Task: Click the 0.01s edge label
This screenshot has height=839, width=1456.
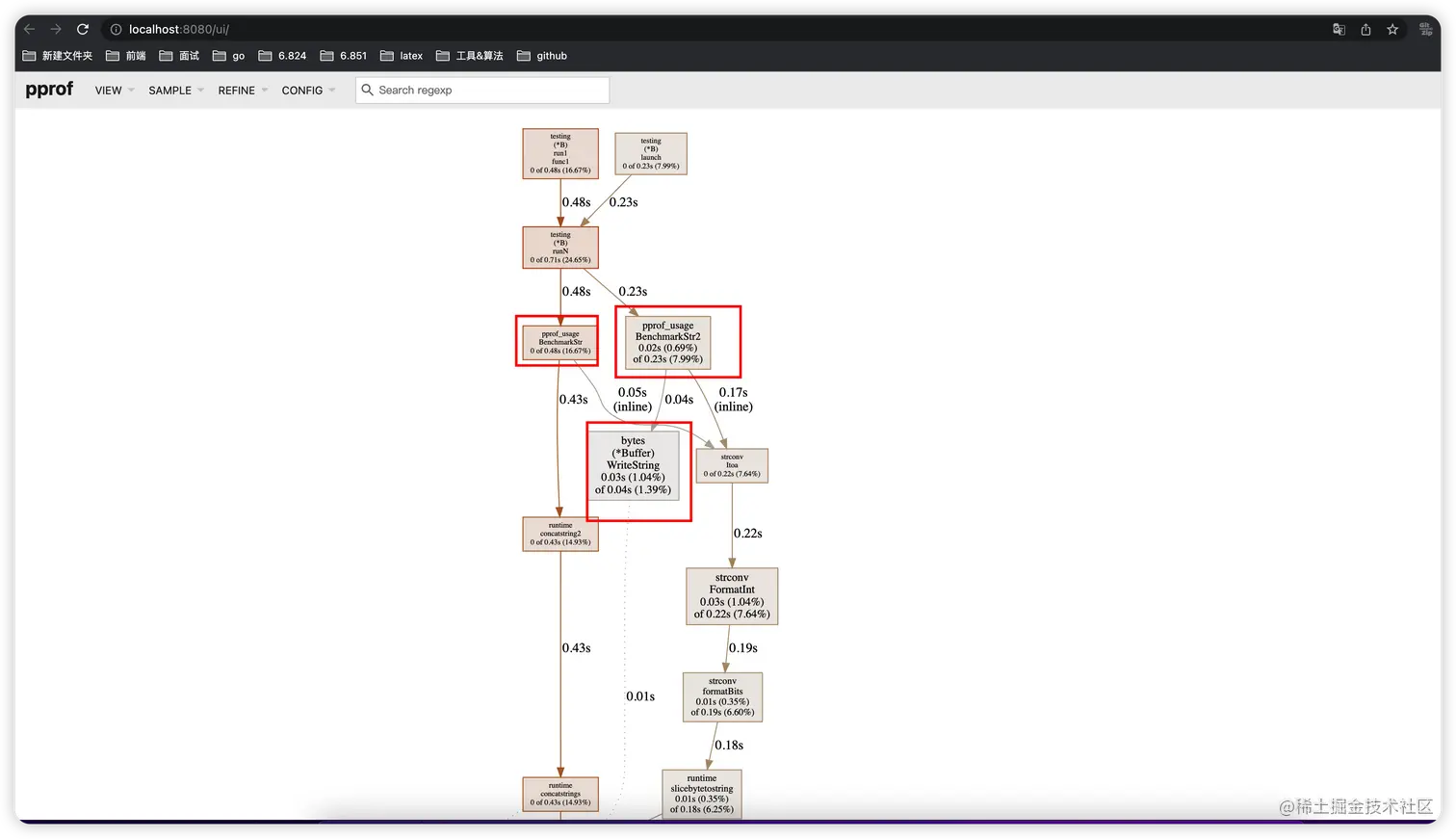Action: (640, 696)
